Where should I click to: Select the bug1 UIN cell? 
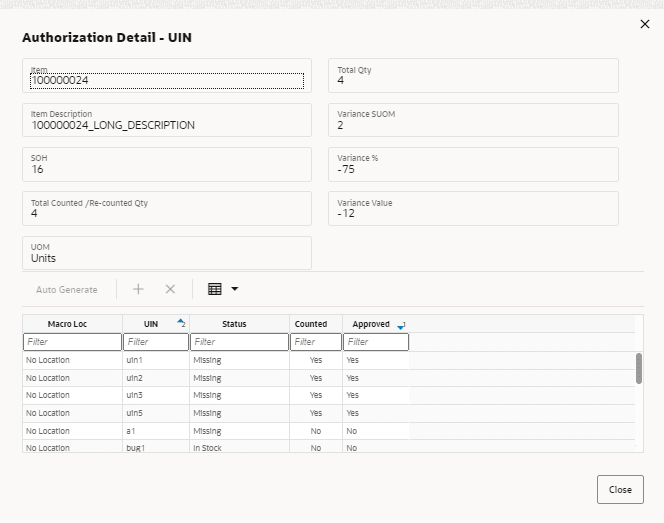click(x=156, y=448)
